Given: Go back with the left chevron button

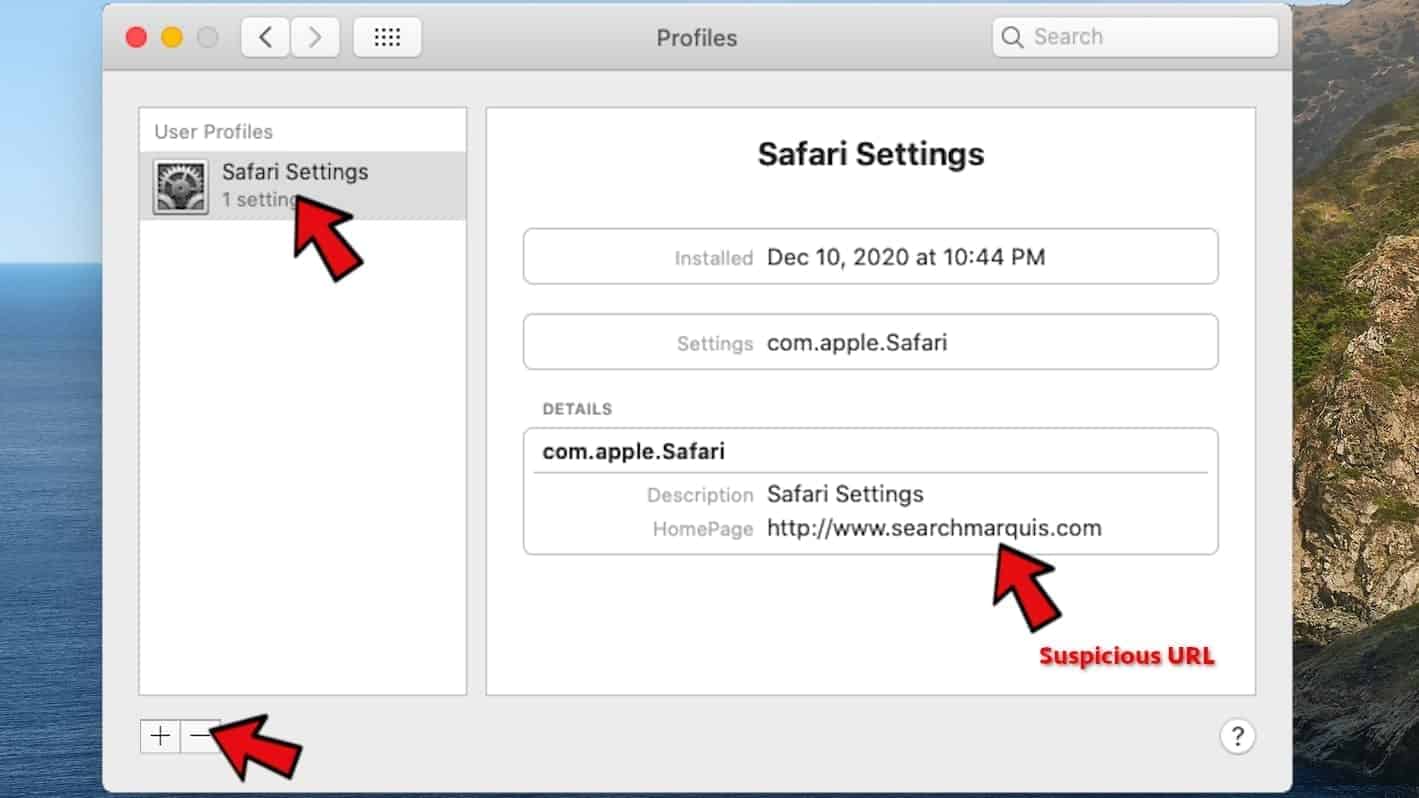Looking at the screenshot, I should [x=265, y=38].
